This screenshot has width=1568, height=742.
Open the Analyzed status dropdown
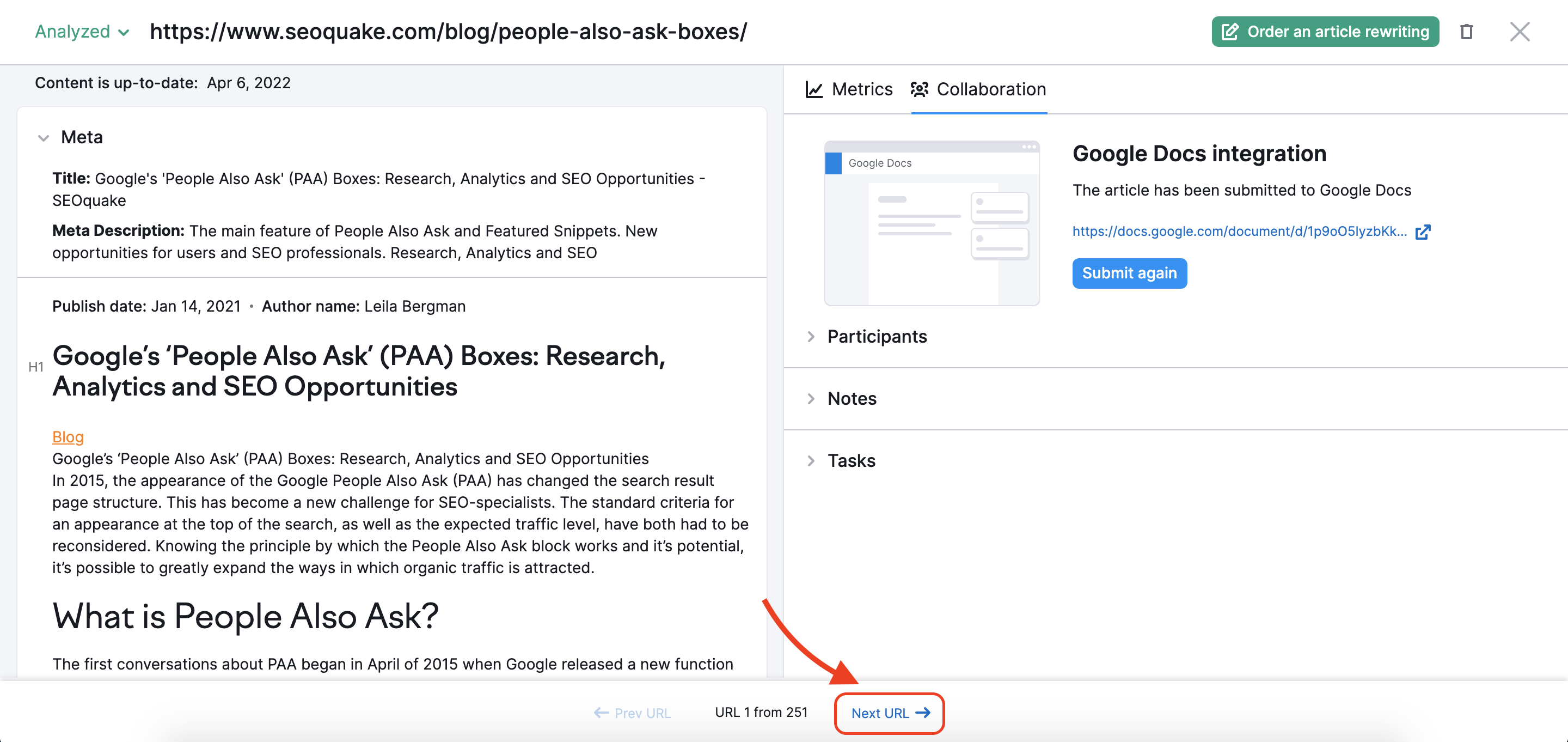(x=82, y=32)
